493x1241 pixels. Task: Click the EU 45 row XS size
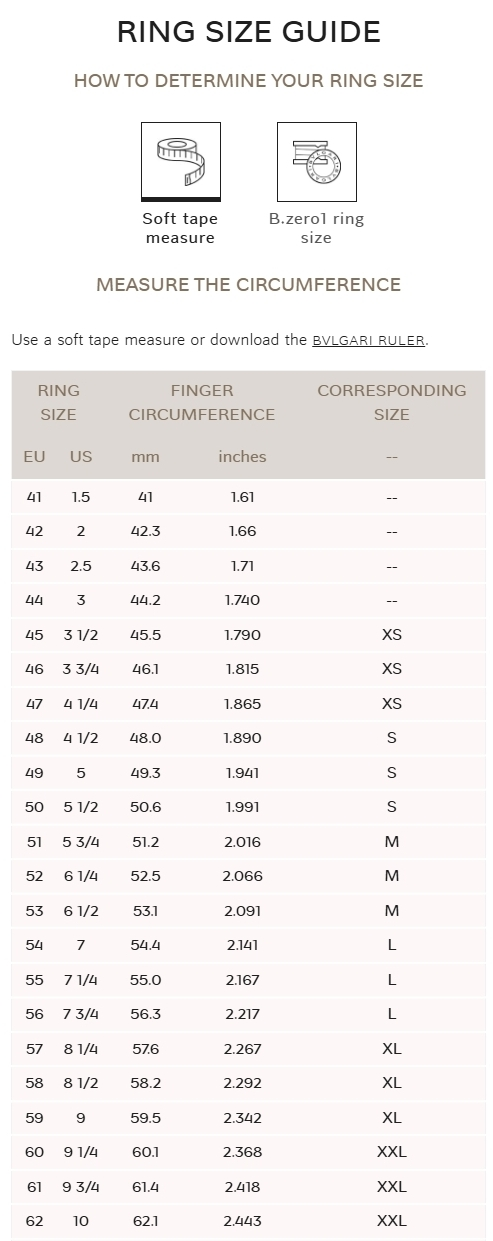[392, 635]
